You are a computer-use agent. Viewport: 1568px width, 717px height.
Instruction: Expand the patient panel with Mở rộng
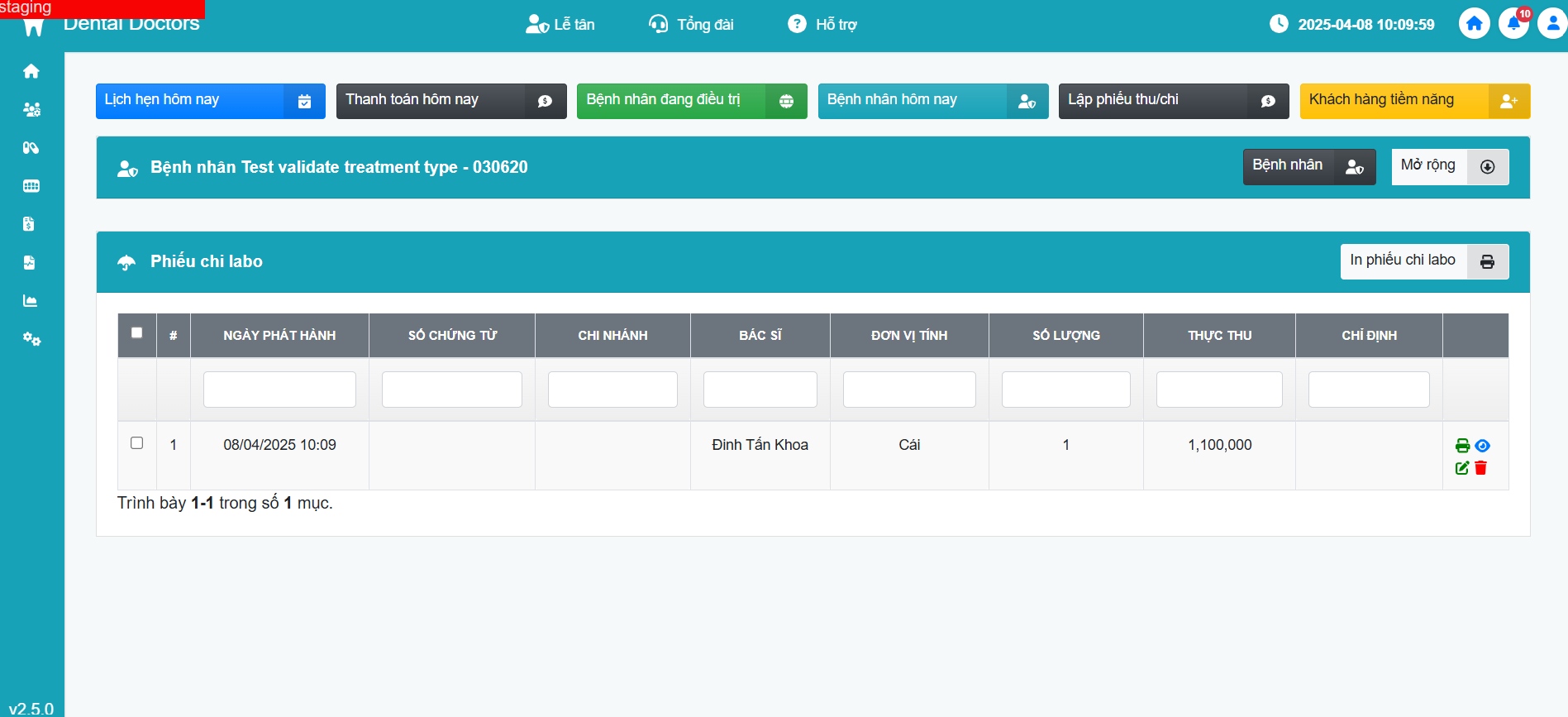tap(1449, 166)
